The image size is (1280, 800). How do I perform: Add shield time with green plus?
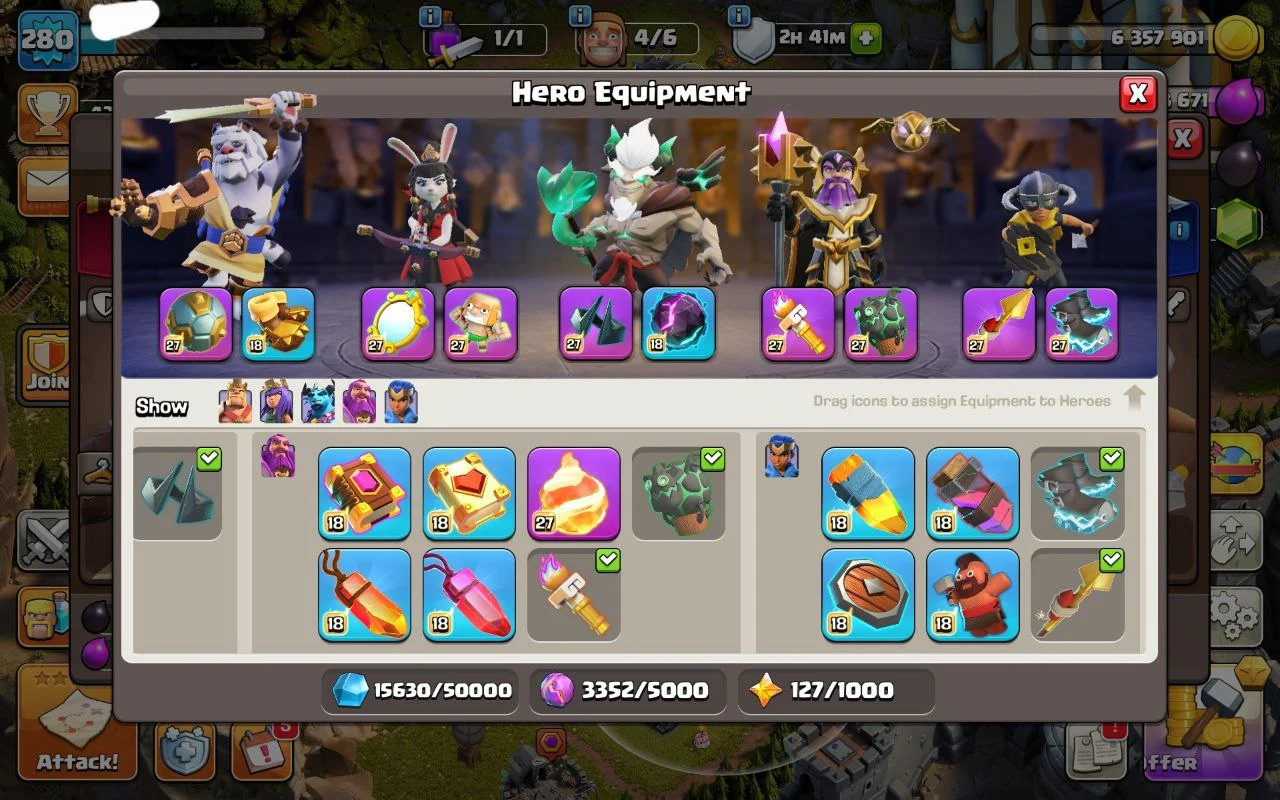pyautogui.click(x=865, y=38)
